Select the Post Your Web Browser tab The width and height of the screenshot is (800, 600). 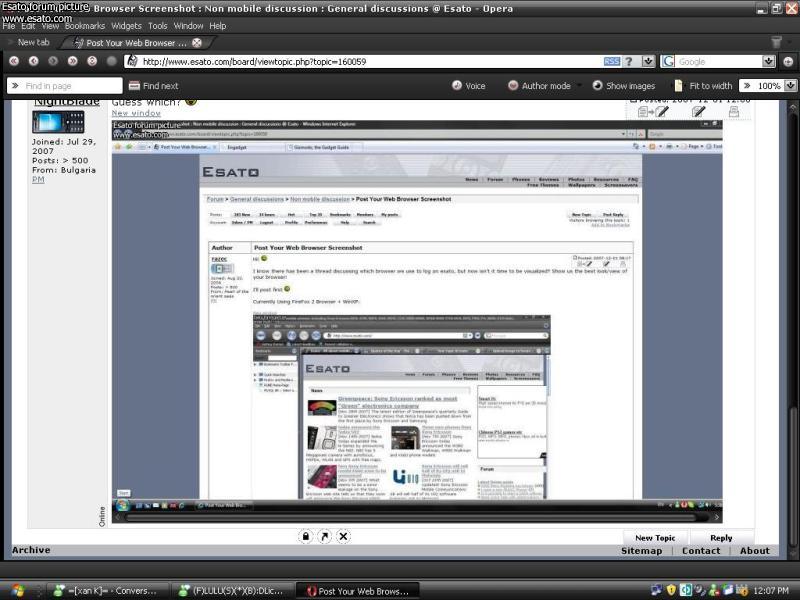137,43
